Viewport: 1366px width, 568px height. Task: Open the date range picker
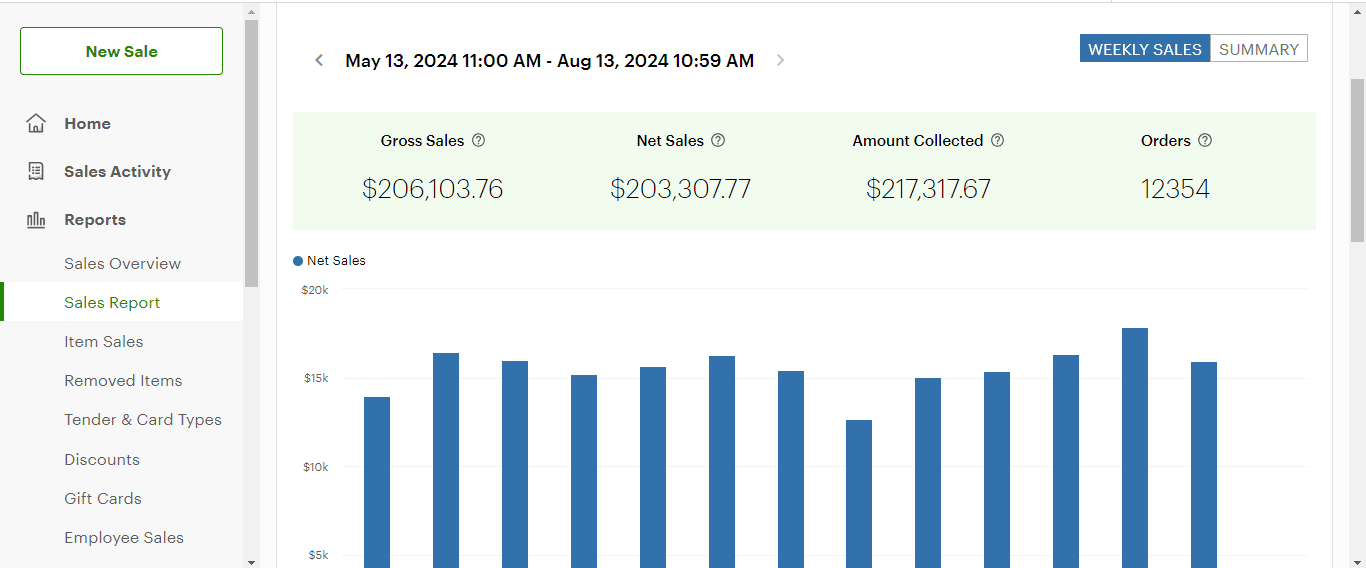[x=550, y=61]
